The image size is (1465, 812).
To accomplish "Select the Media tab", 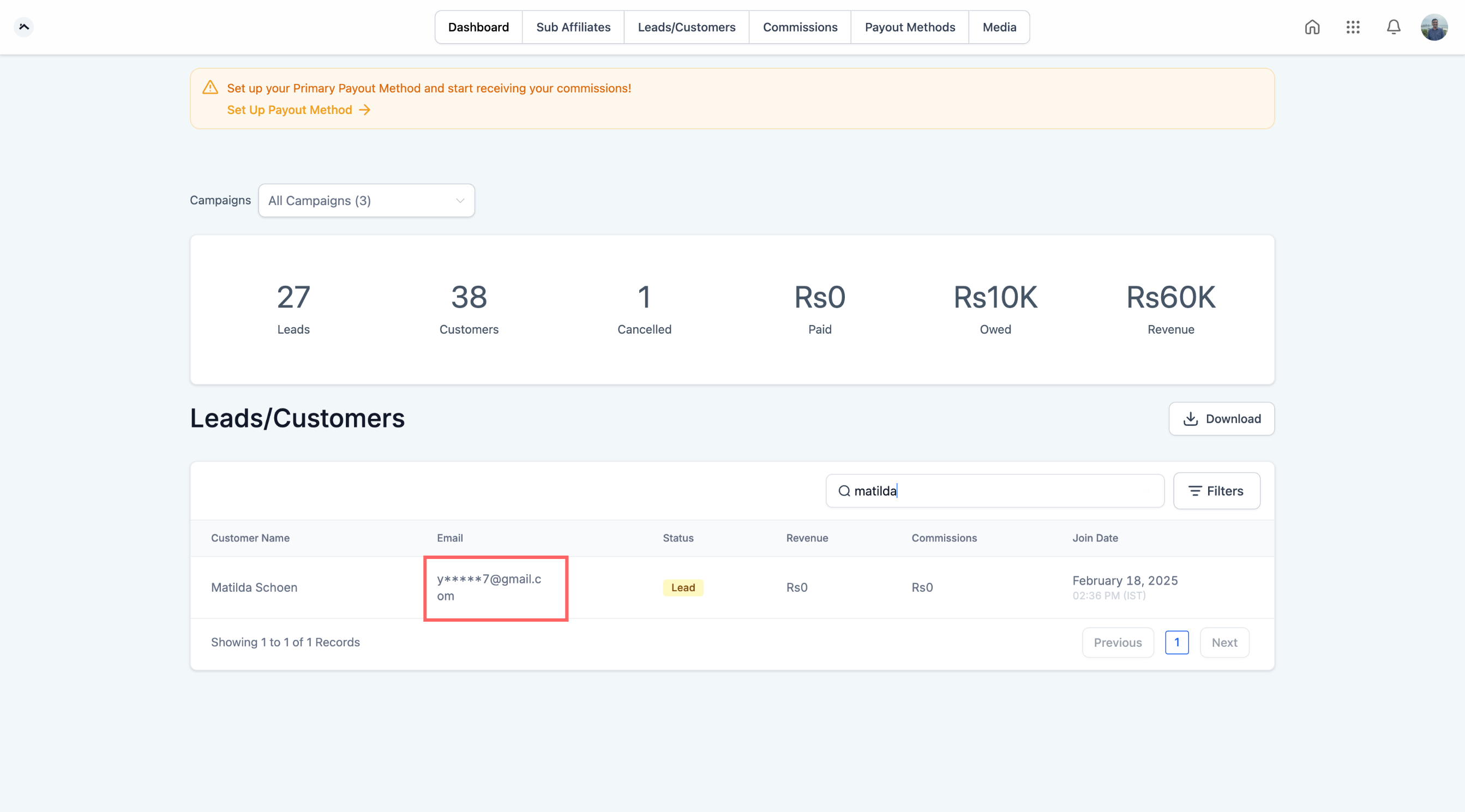I will tap(999, 27).
